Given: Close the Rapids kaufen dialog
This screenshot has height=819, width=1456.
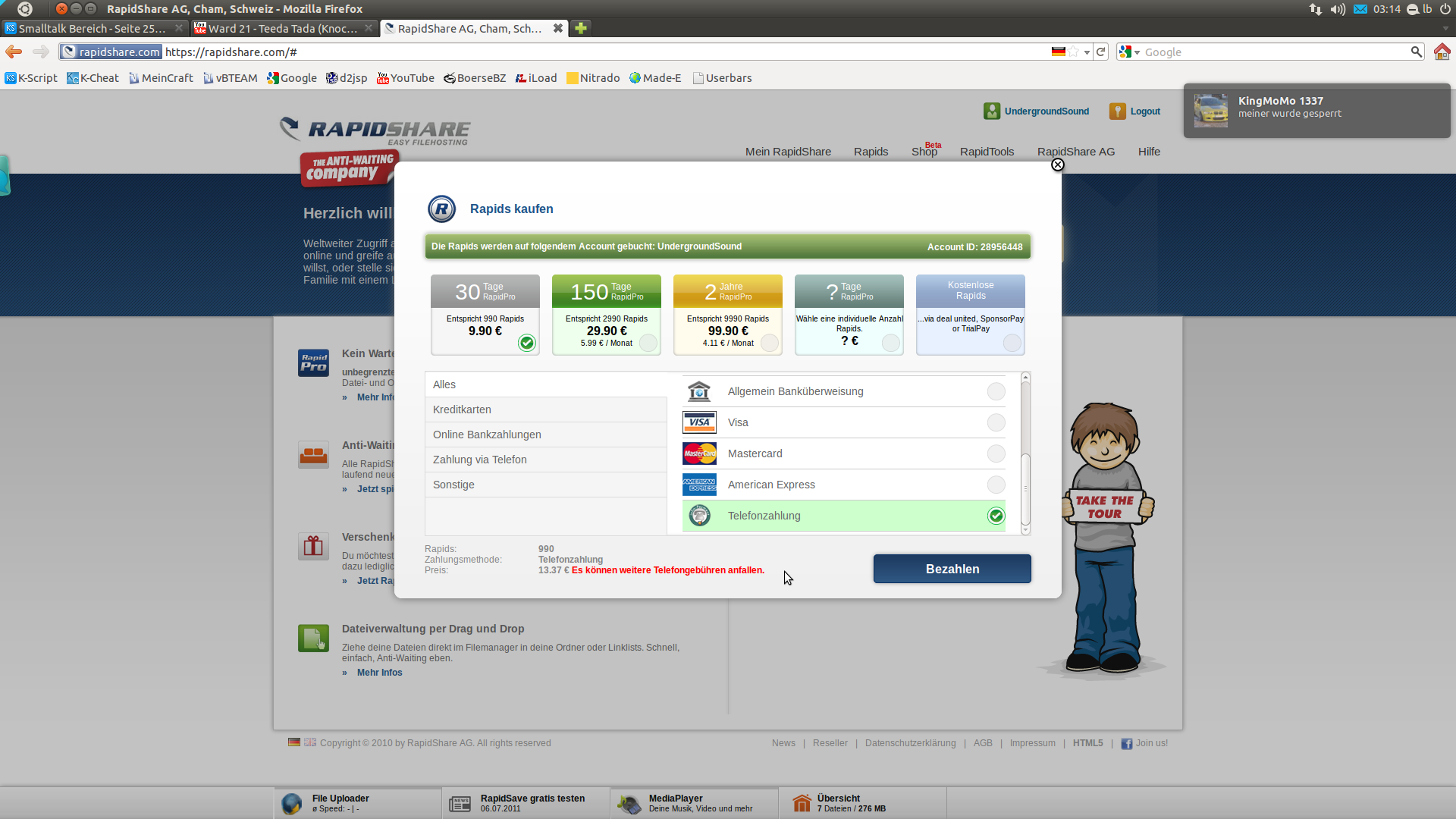Looking at the screenshot, I should coord(1057,165).
